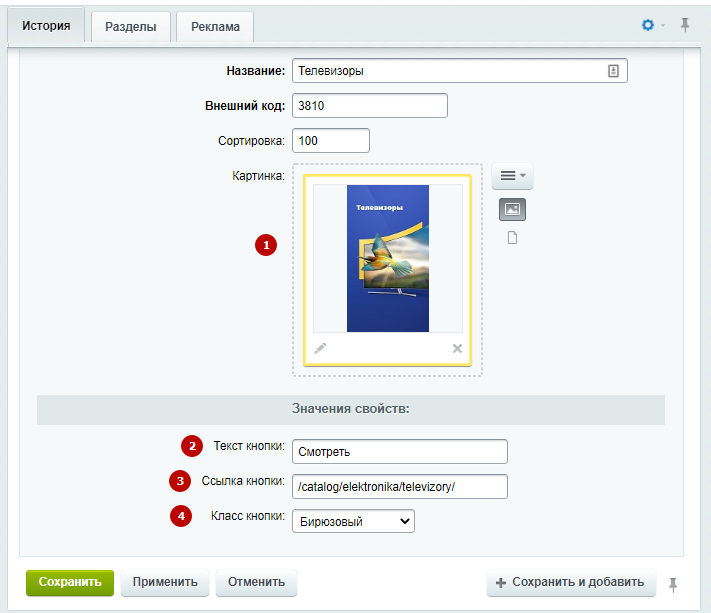Pin the tab panel using top pin icon
This screenshot has height=613, width=711.
(x=685, y=25)
